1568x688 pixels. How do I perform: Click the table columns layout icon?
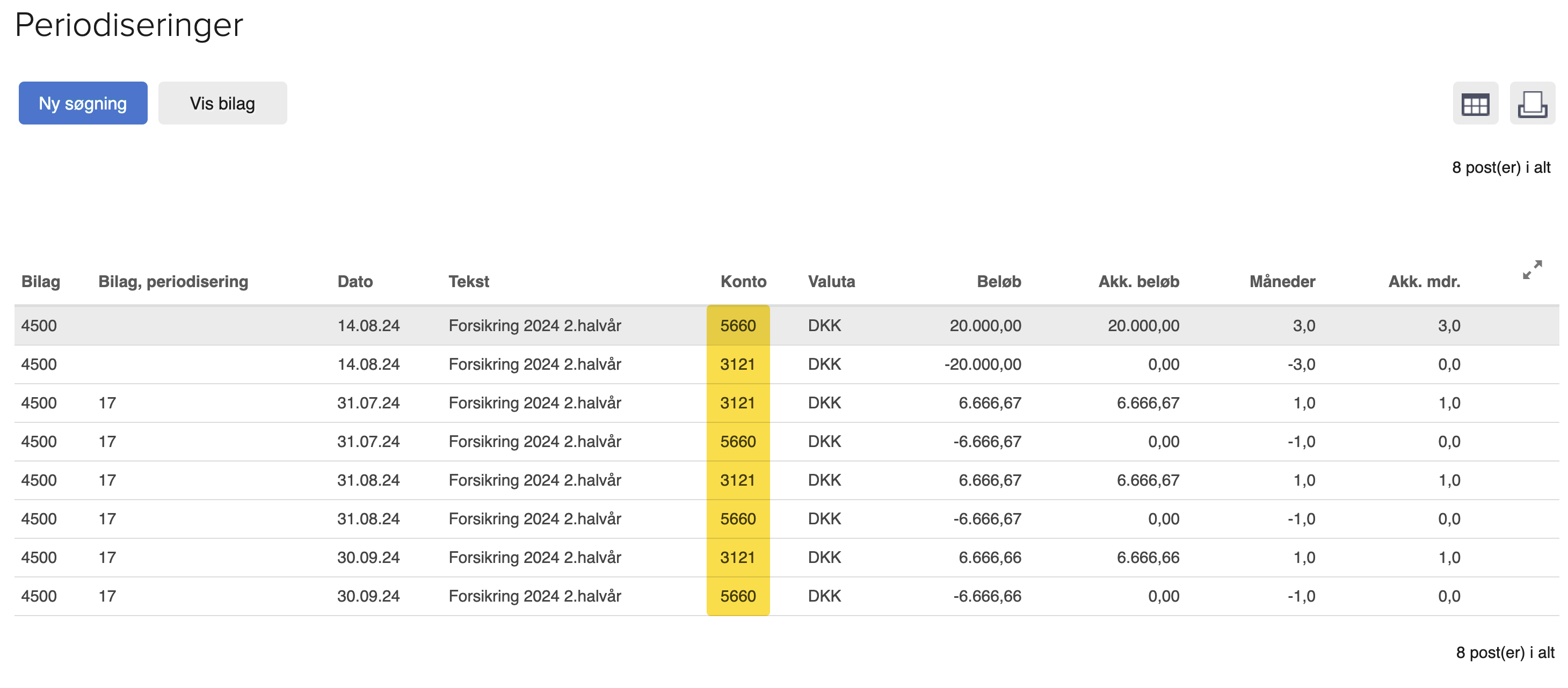point(1475,104)
